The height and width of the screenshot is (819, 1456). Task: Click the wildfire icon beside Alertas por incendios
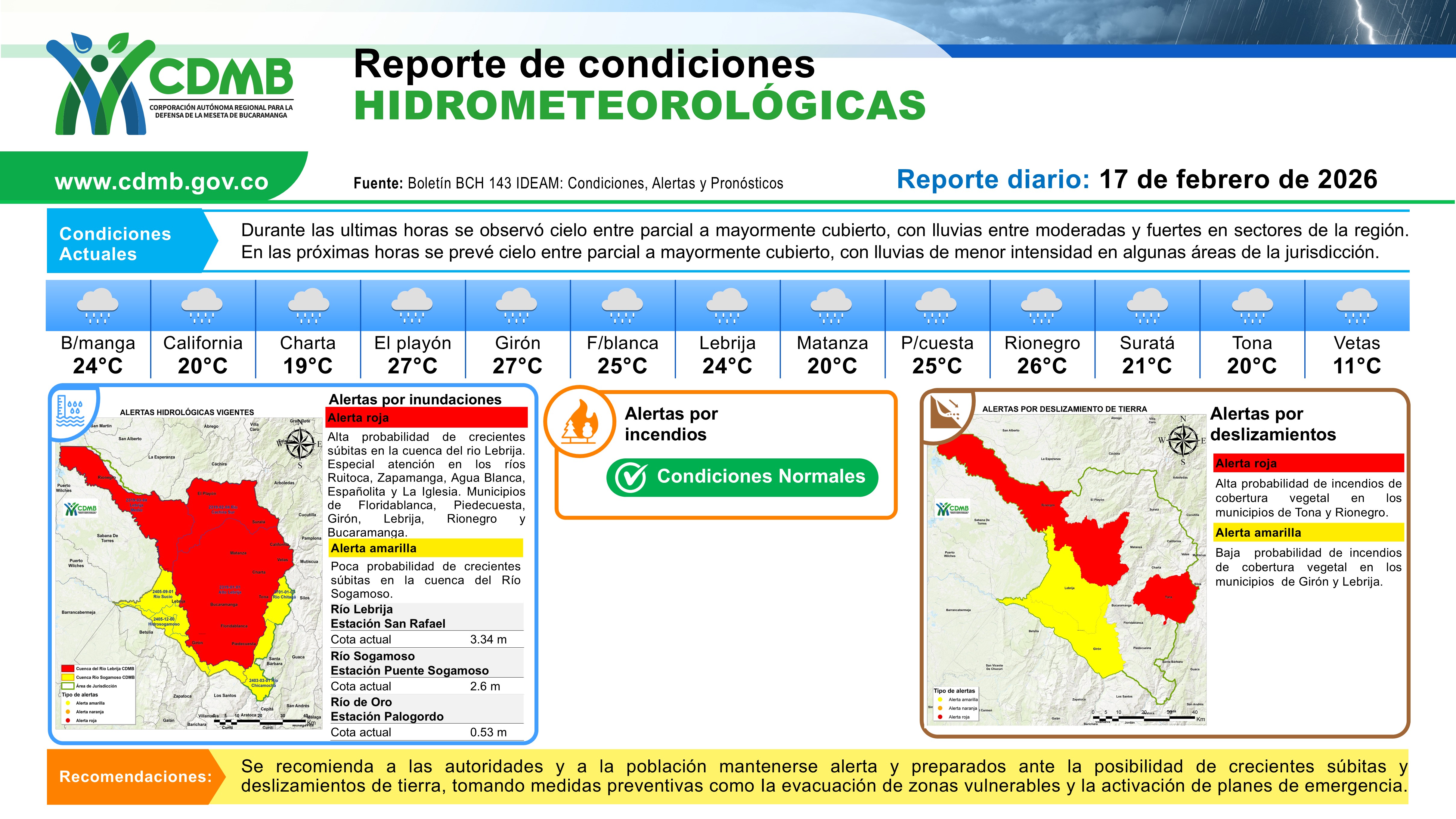(x=580, y=422)
